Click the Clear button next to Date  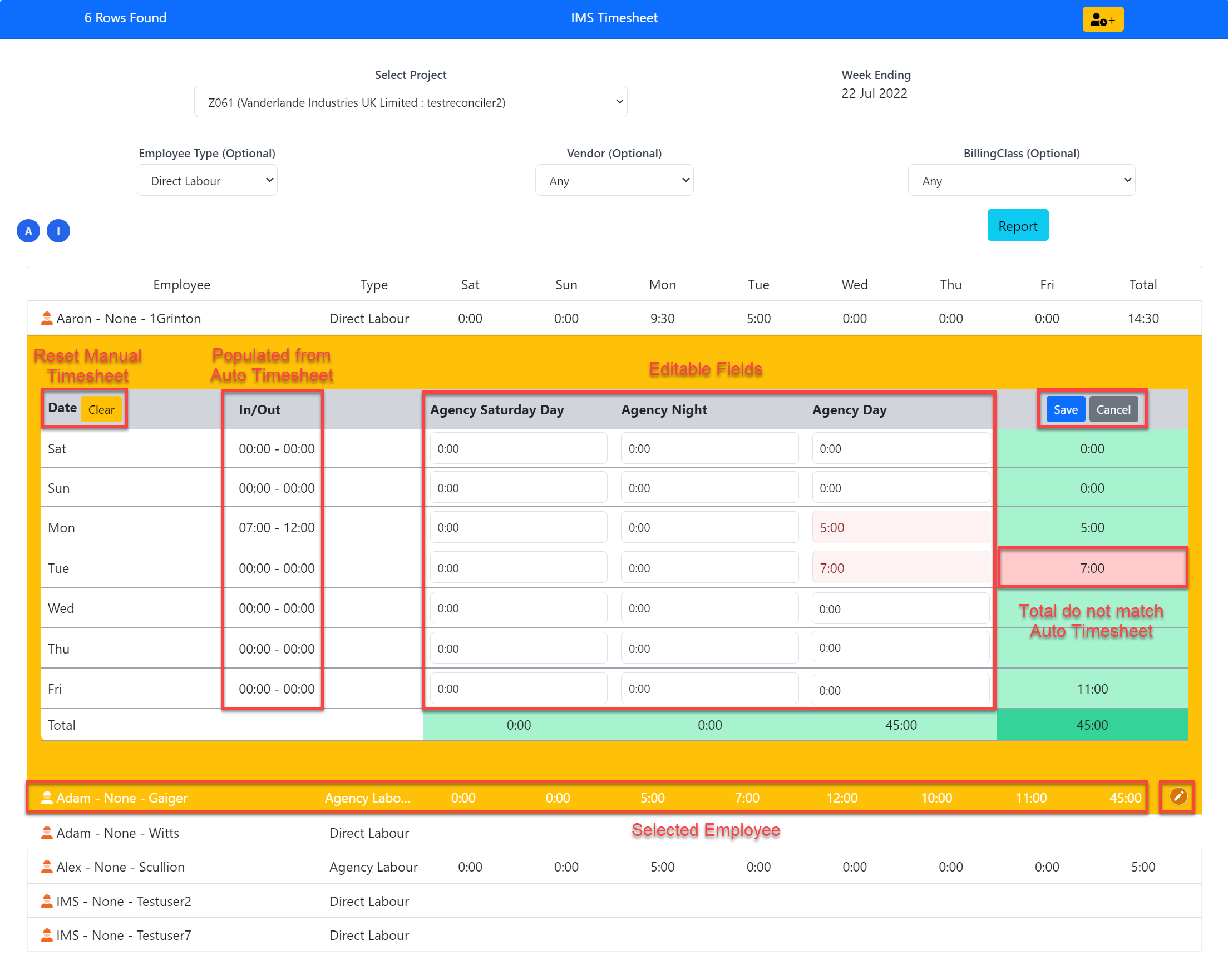click(x=101, y=409)
